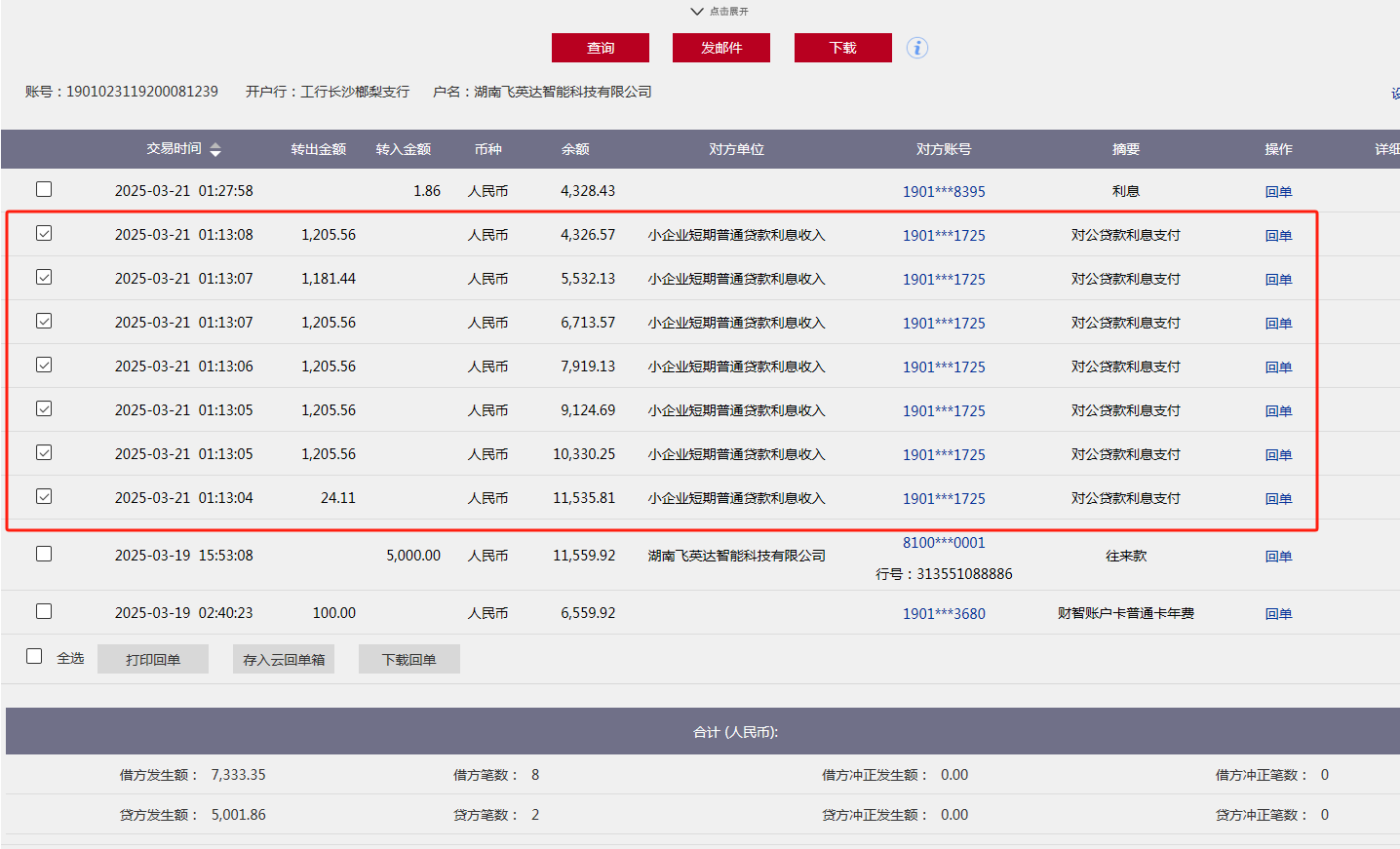Screen dimensions: 1400x849
Task: Open 回单 link for the 利息 row
Action: click(x=1278, y=192)
